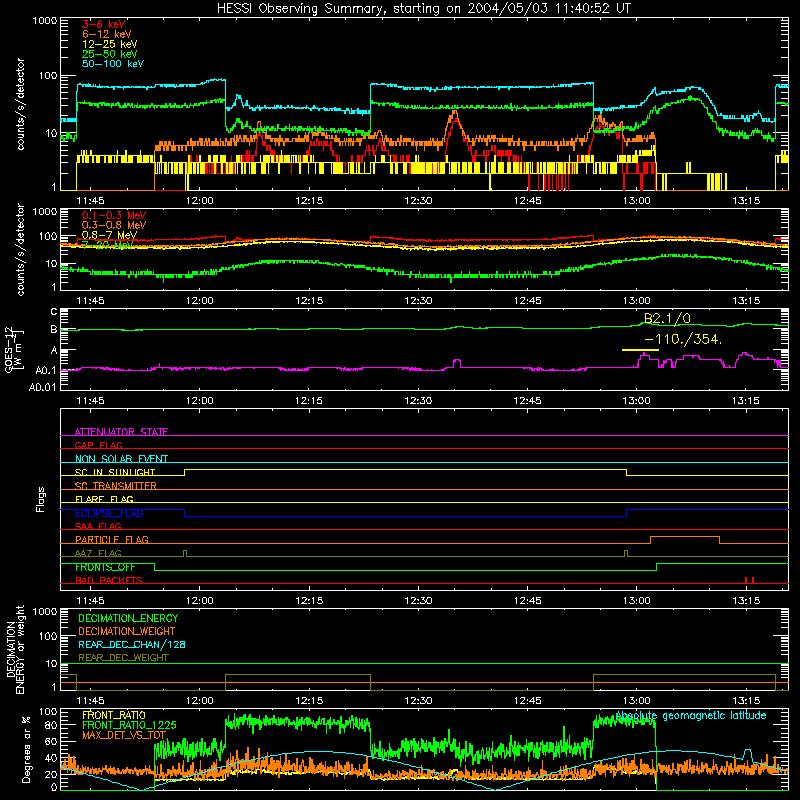Click the AAZ_FLAG label
The image size is (800, 800).
(98, 553)
